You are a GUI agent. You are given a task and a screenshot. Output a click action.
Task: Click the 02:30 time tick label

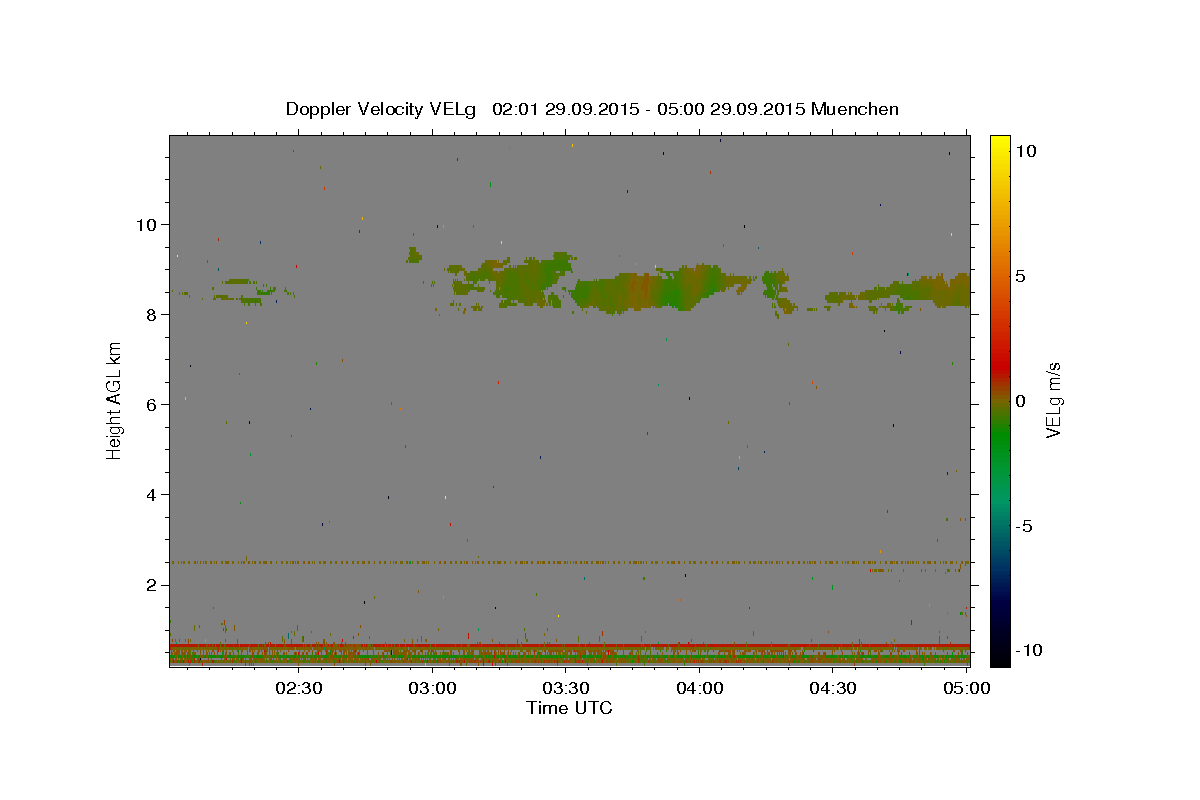[299, 688]
